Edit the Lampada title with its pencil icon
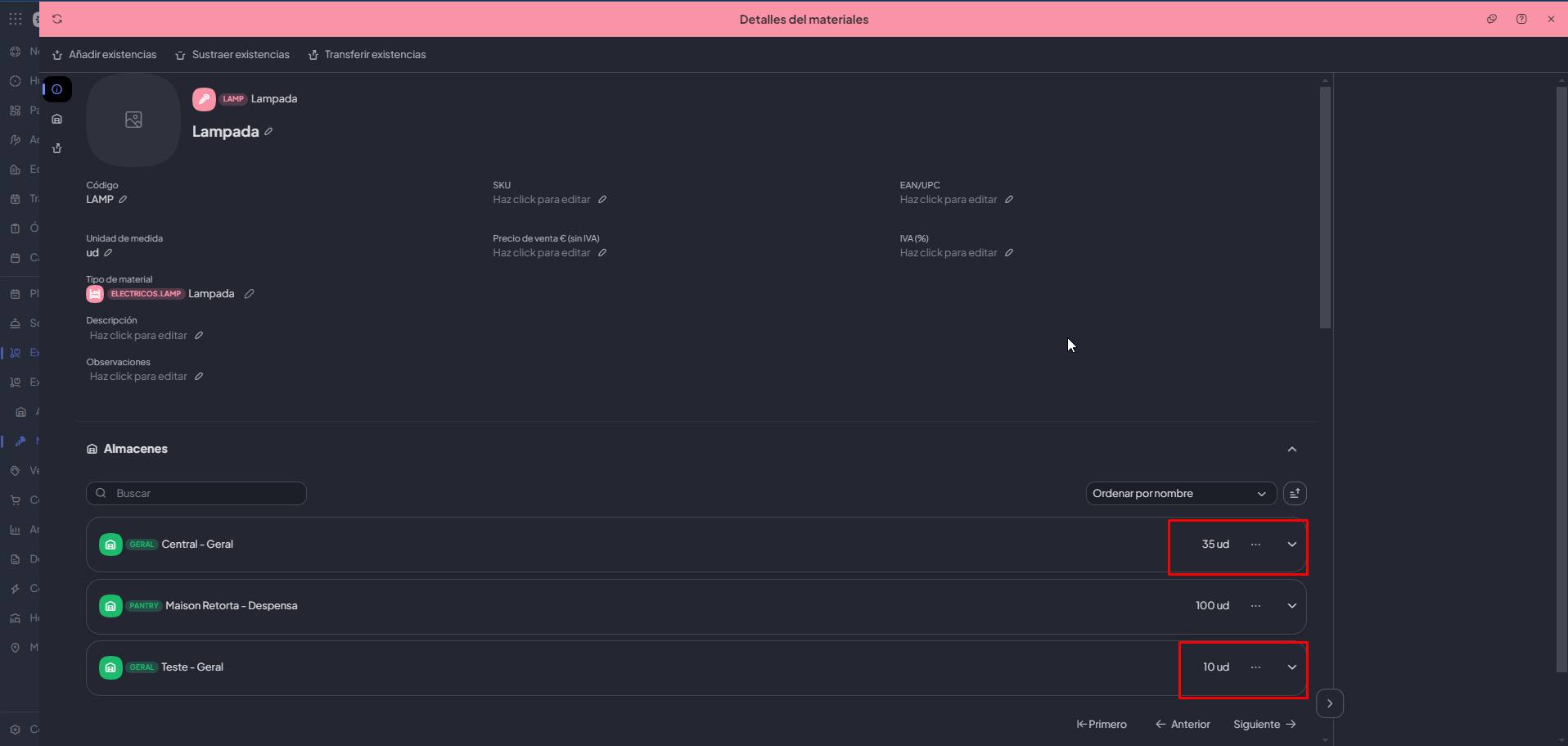 268,132
